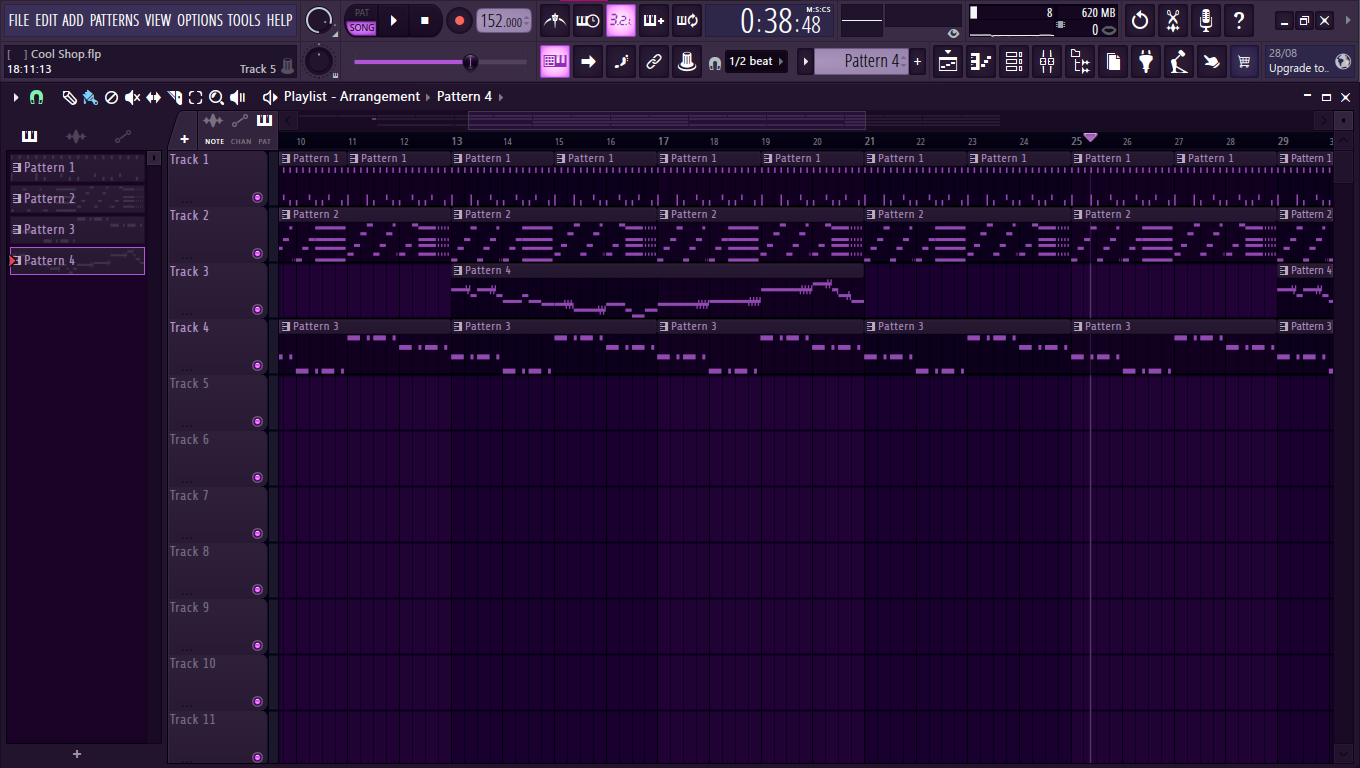Open the Playlist view
Image resolution: width=1360 pixels, height=768 pixels.
tap(948, 62)
